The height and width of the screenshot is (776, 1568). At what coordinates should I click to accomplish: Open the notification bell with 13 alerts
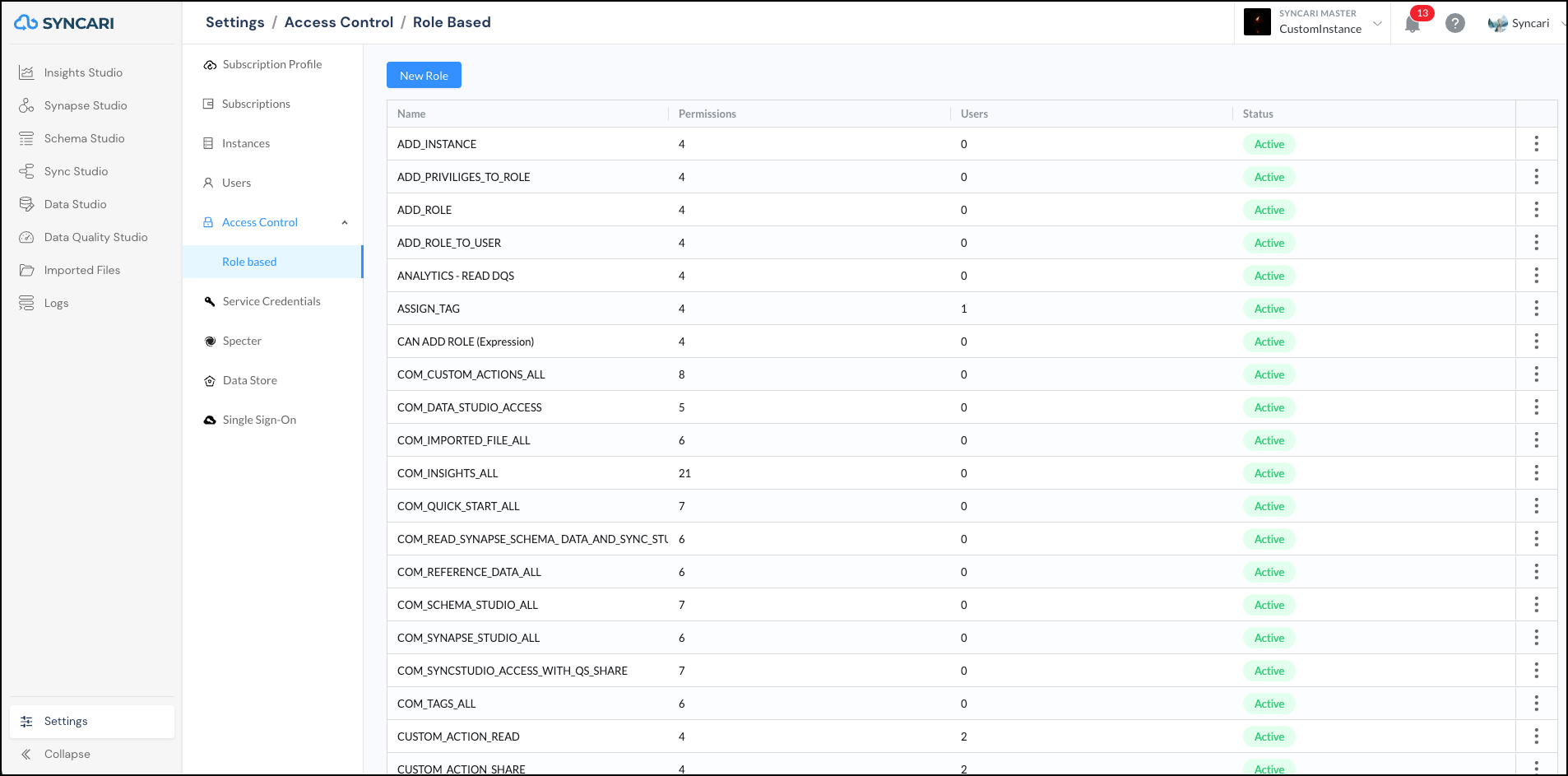coord(1413,24)
